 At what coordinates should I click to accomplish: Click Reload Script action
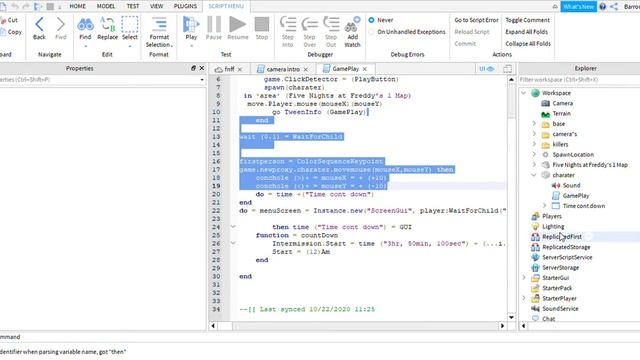(472, 32)
